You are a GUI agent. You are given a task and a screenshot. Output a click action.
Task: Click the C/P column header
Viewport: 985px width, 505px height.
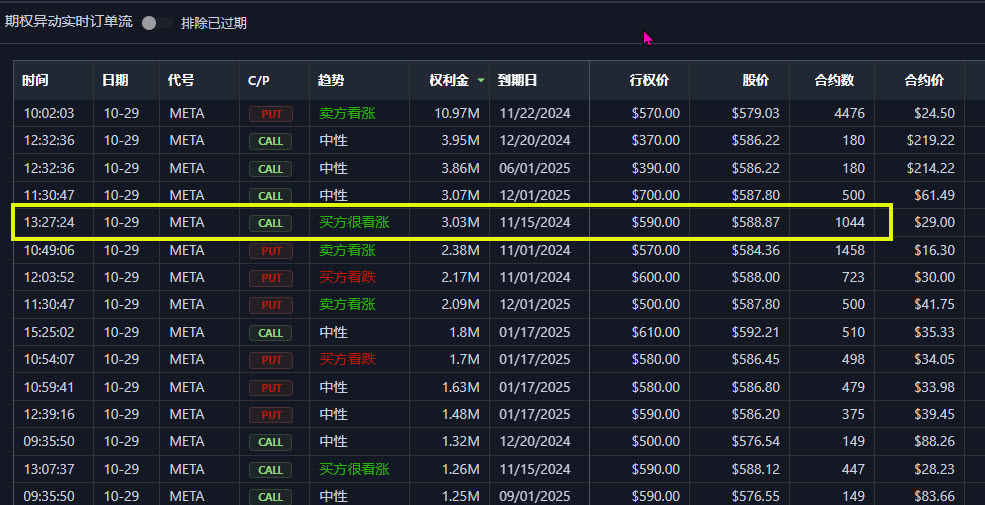[259, 80]
